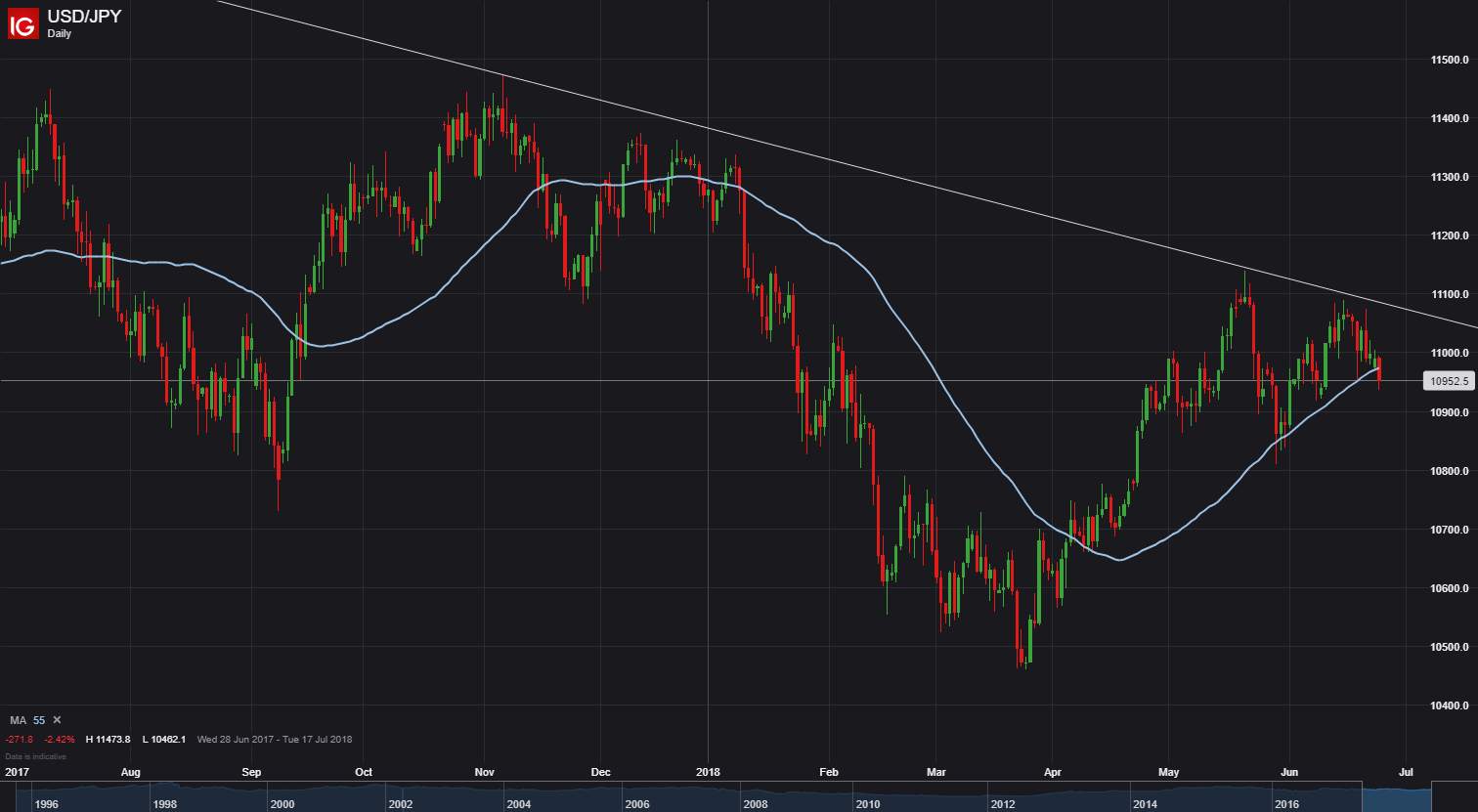Click the current price tag 10952.5
Image resolution: width=1478 pixels, height=812 pixels.
pos(1448,382)
